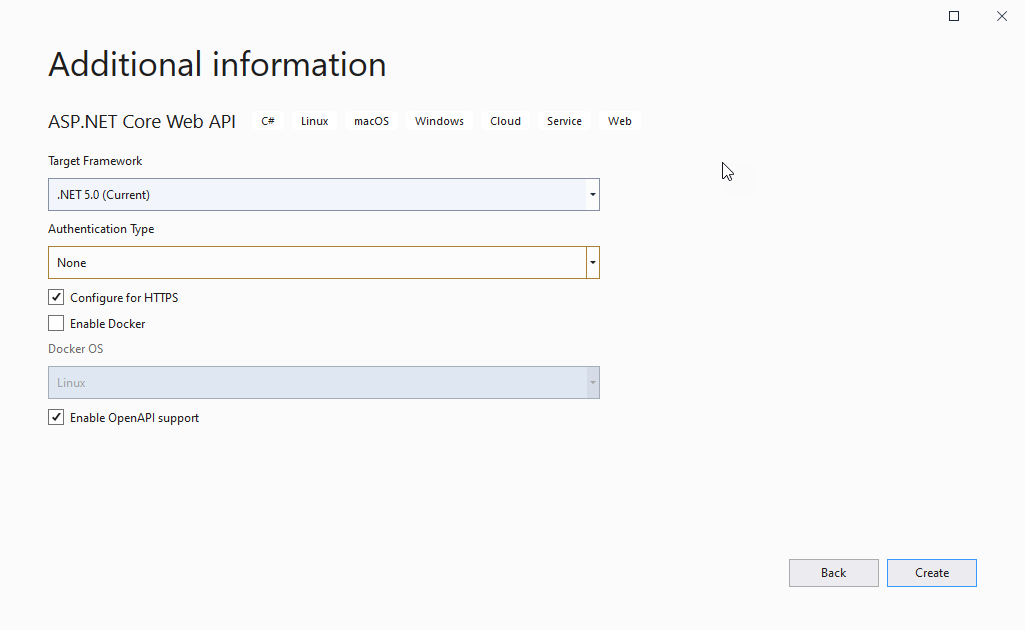Screen dimensions: 1025x630
Task: Click the Windows tag
Action: click(439, 121)
